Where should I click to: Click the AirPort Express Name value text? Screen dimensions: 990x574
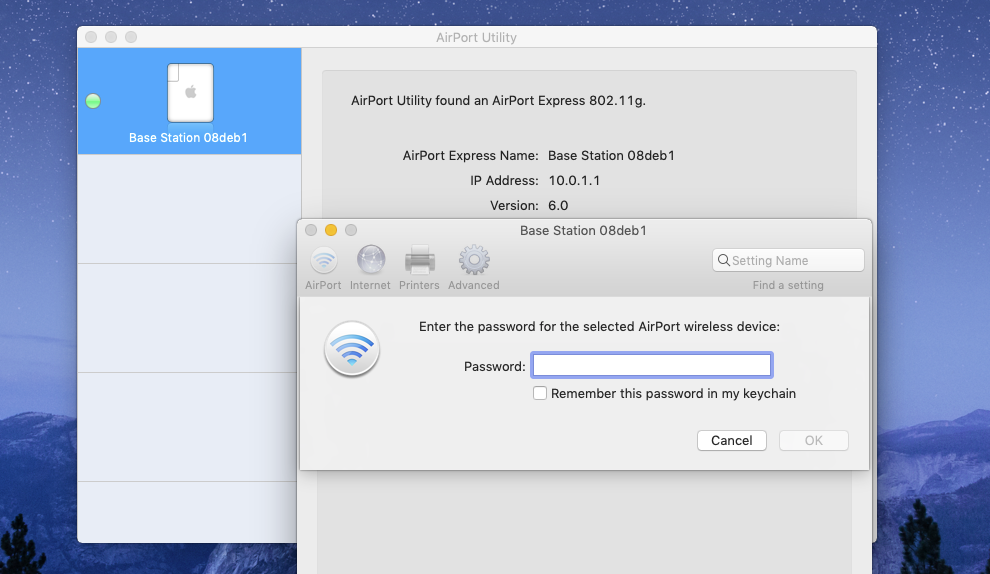611,155
